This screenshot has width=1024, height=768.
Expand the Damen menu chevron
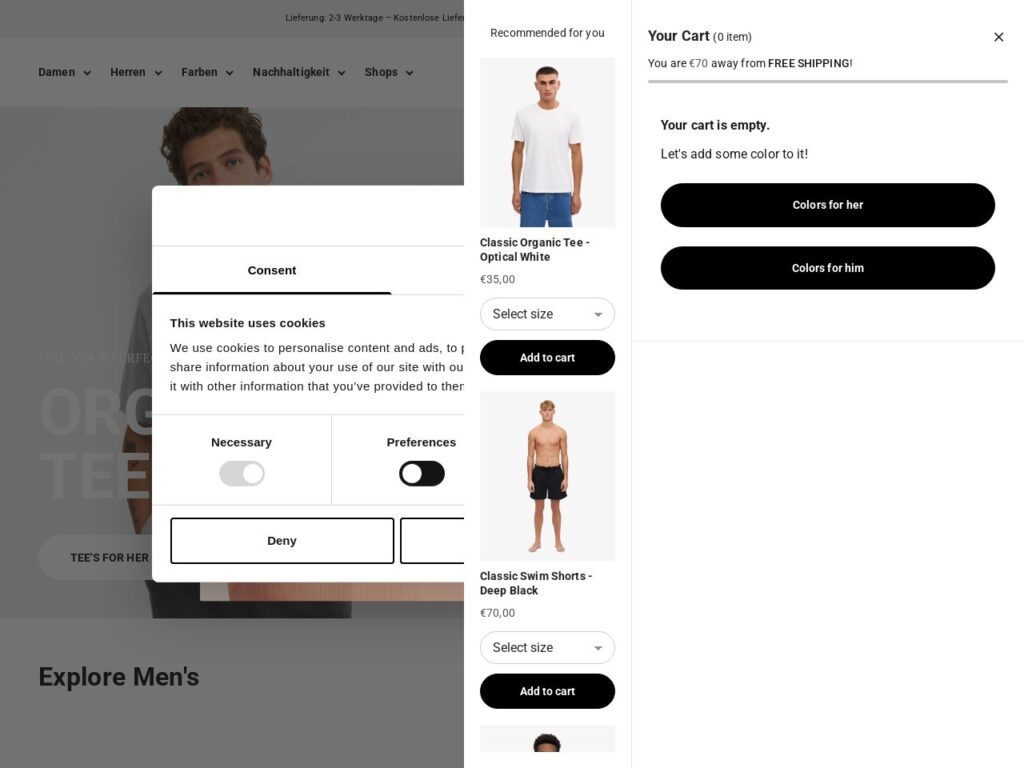(87, 73)
